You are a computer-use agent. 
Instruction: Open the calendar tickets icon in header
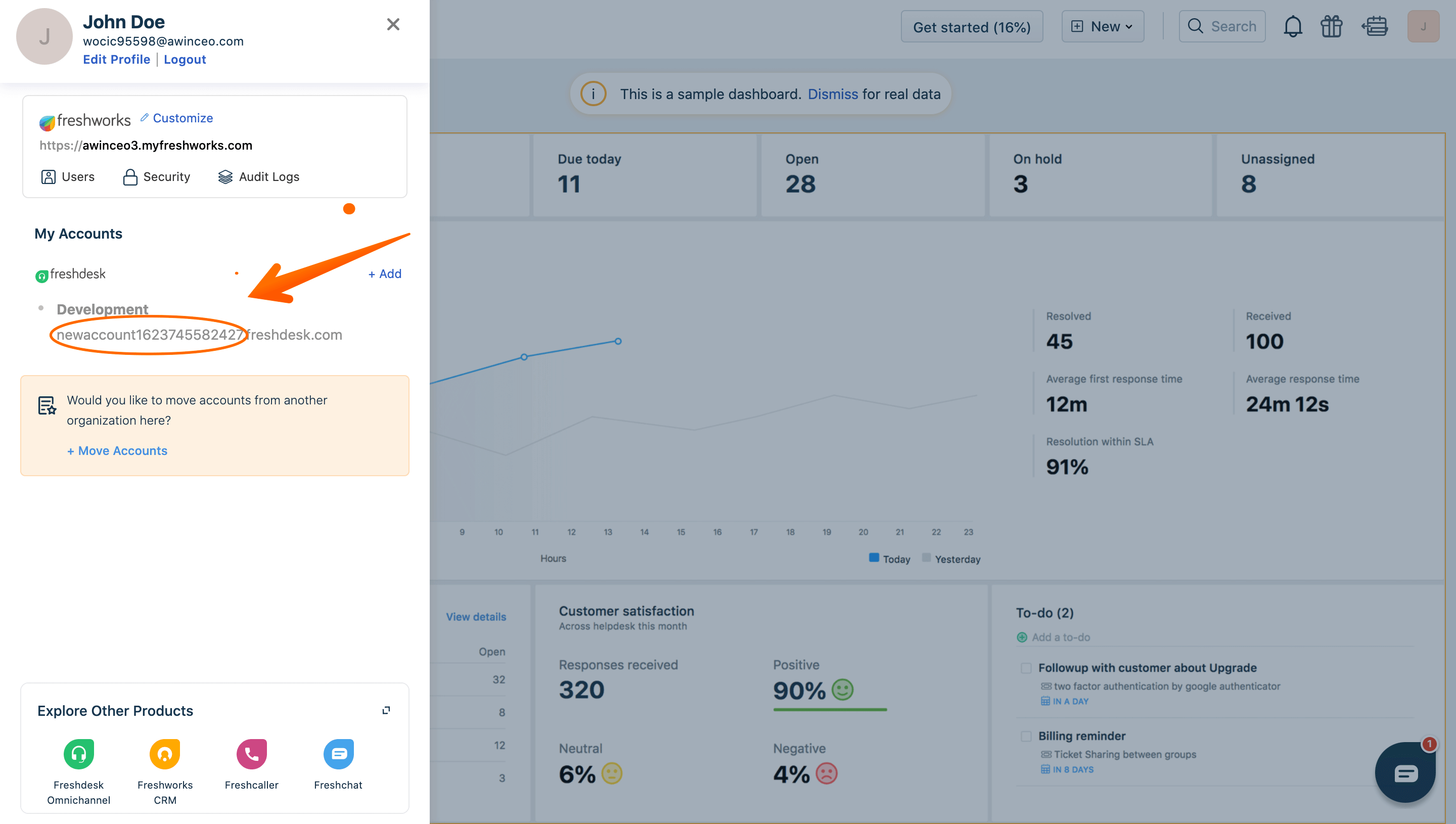coord(1374,27)
